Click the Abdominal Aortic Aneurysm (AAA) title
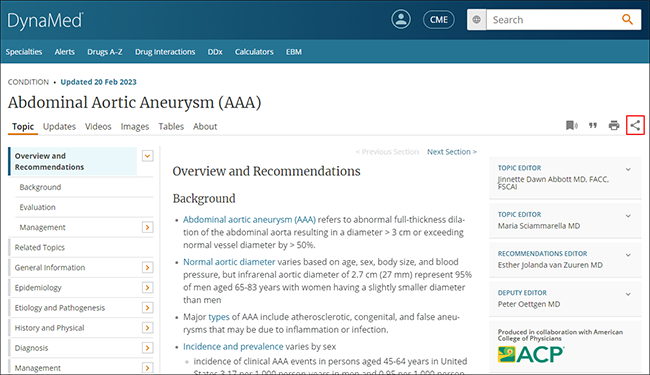650x375 pixels. 135,103
